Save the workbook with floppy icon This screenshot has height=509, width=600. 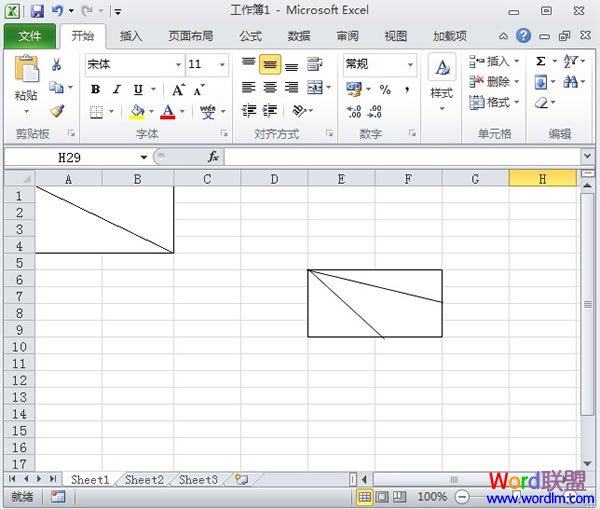tap(37, 11)
